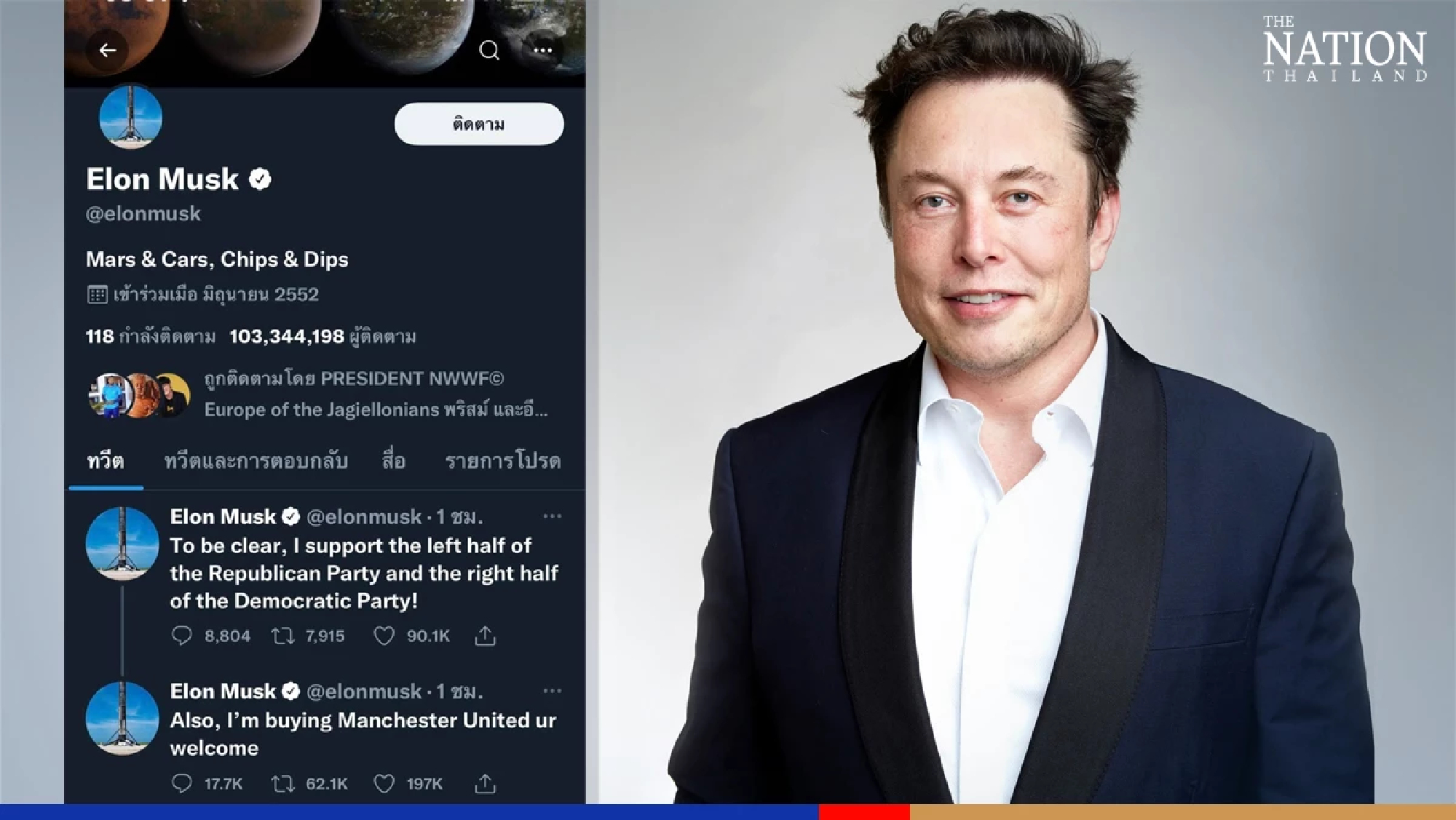Switch to the สื่อ media tab
This screenshot has height=820, width=1456.
[x=392, y=461]
